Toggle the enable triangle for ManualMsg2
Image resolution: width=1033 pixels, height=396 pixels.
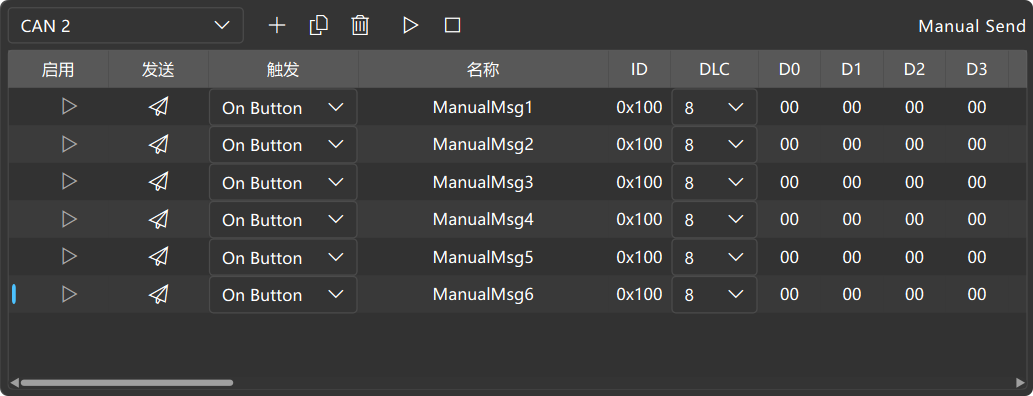click(x=69, y=144)
